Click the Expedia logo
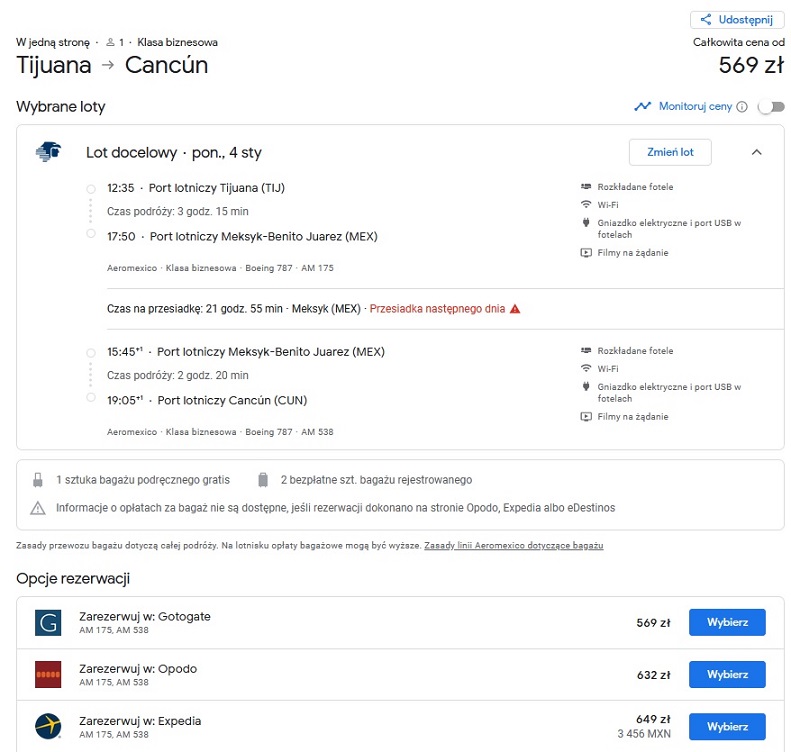791x752 pixels. (48, 727)
